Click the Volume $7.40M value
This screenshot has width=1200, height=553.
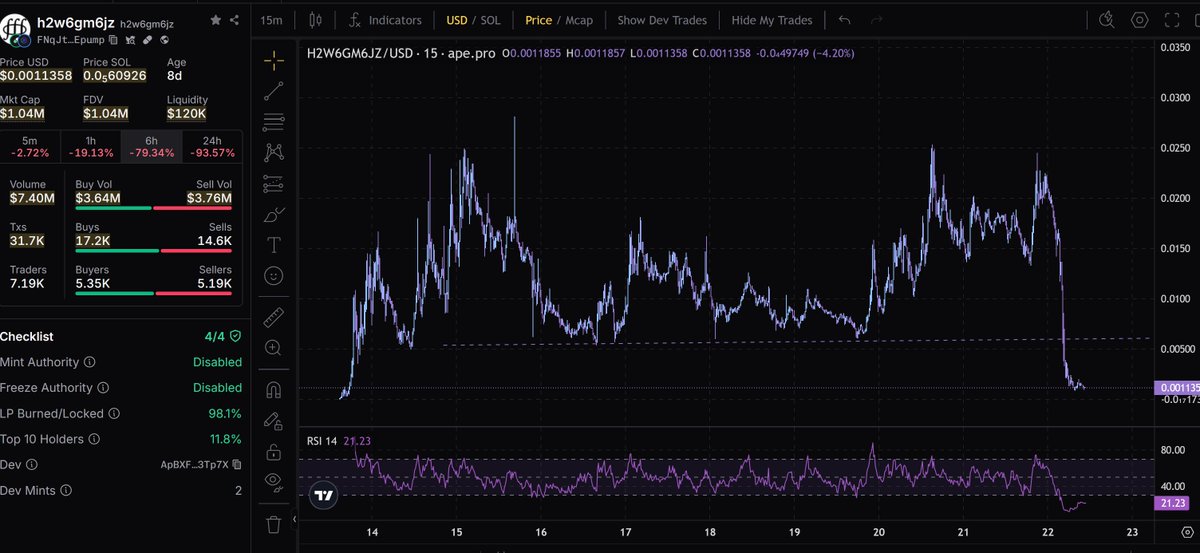pyautogui.click(x=32, y=199)
